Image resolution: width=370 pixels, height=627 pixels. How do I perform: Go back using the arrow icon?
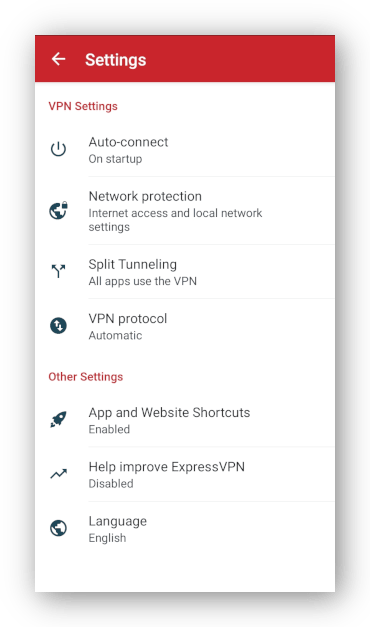58,59
